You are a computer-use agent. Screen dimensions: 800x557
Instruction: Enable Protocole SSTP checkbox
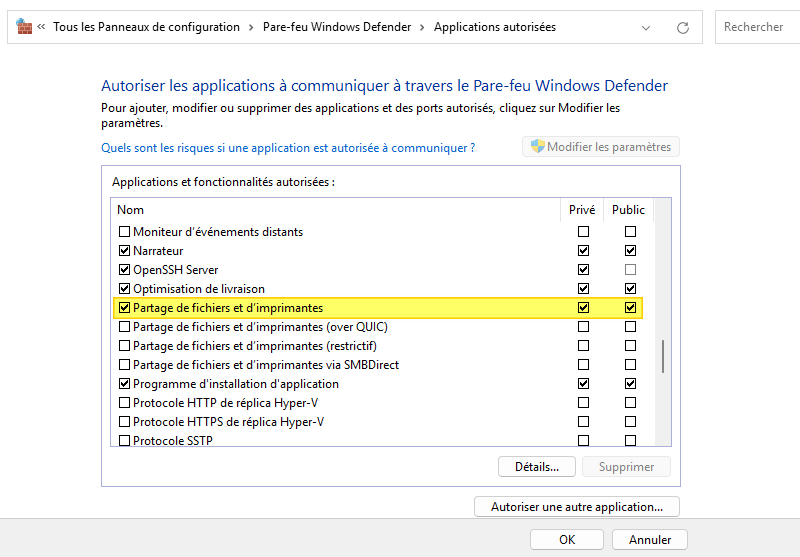125,441
